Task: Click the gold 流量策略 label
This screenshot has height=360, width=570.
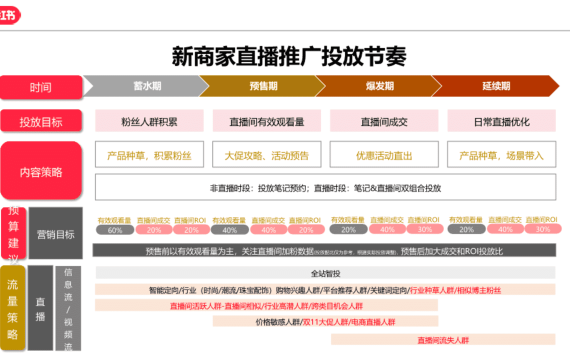Action: 13,308
